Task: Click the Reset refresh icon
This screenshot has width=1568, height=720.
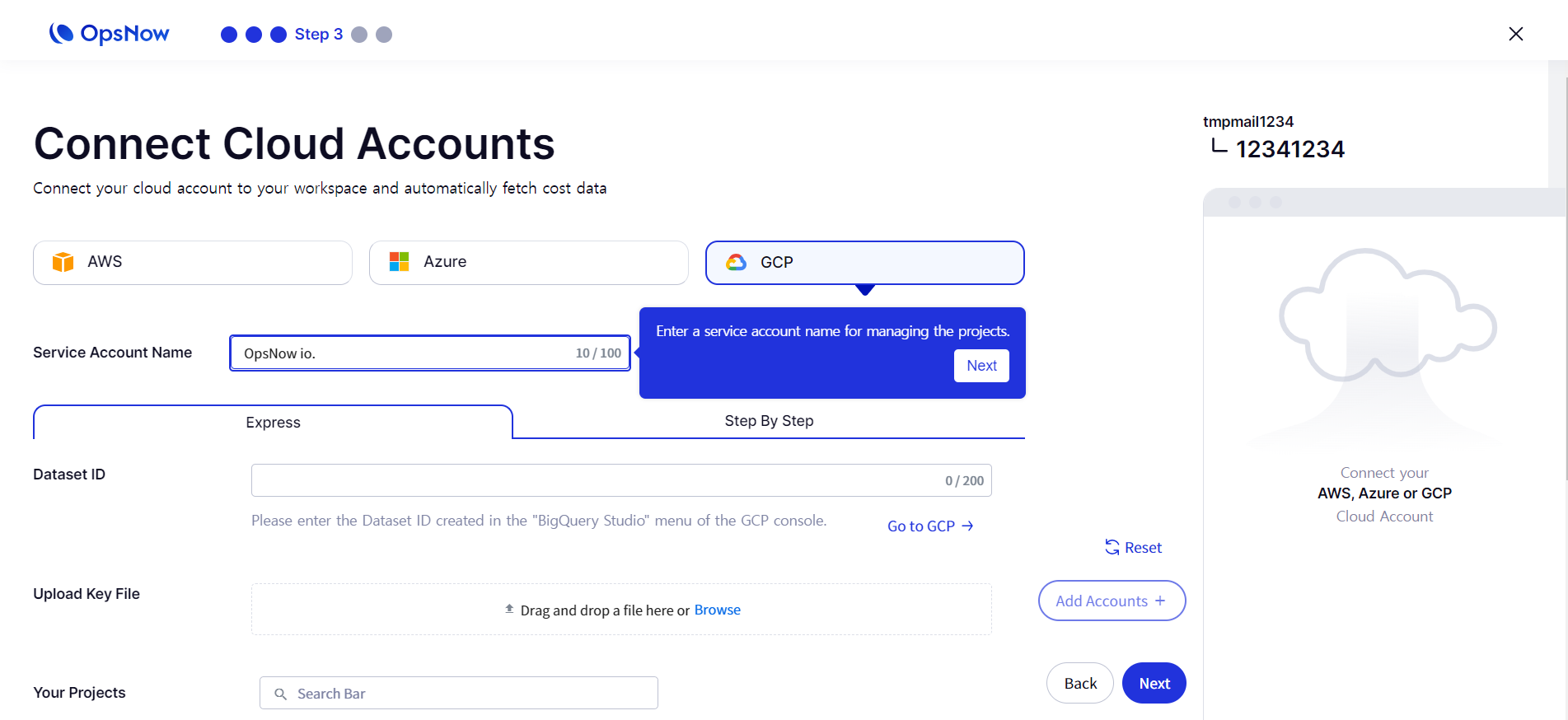Action: pyautogui.click(x=1112, y=547)
